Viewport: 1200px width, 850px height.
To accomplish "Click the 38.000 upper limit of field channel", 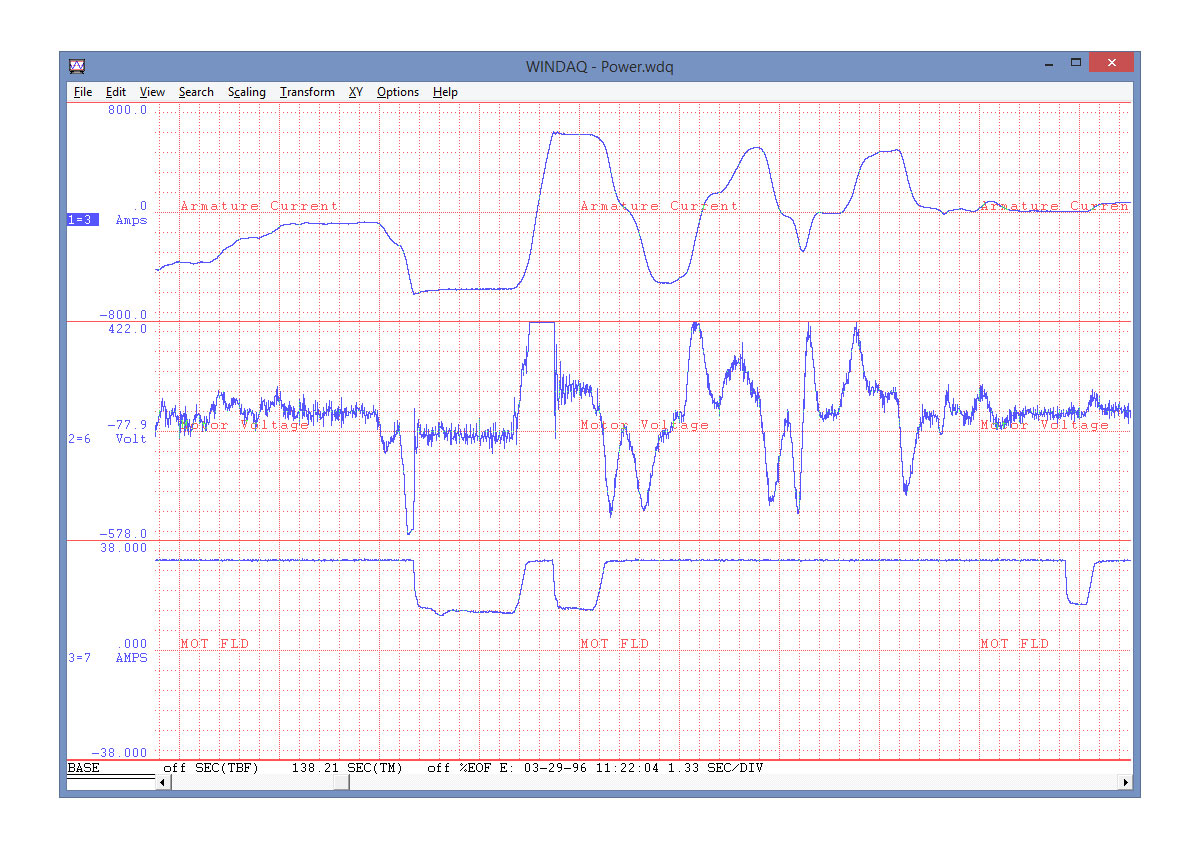I will click(x=124, y=548).
